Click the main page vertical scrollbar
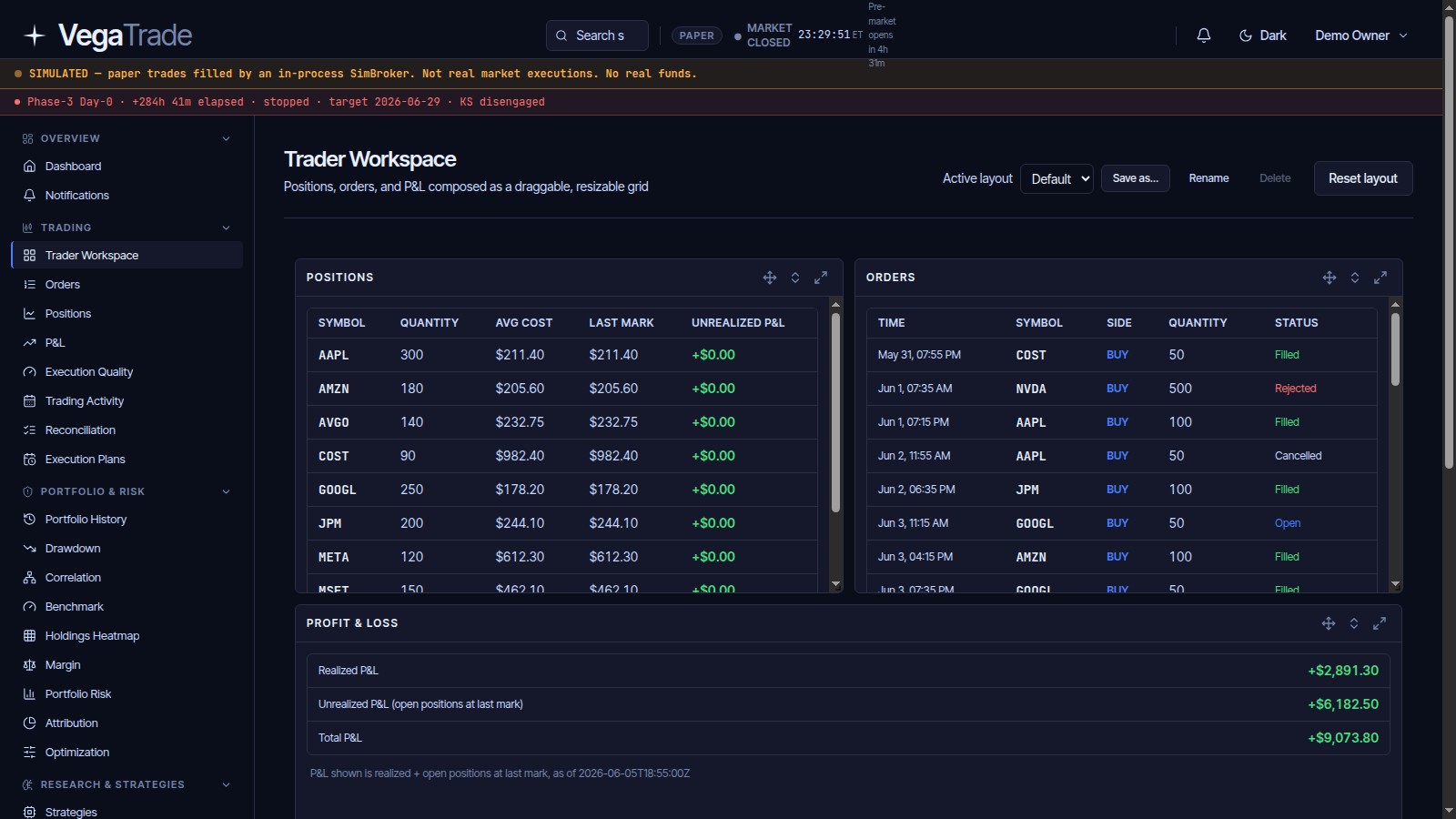1456x819 pixels. coord(1449,241)
